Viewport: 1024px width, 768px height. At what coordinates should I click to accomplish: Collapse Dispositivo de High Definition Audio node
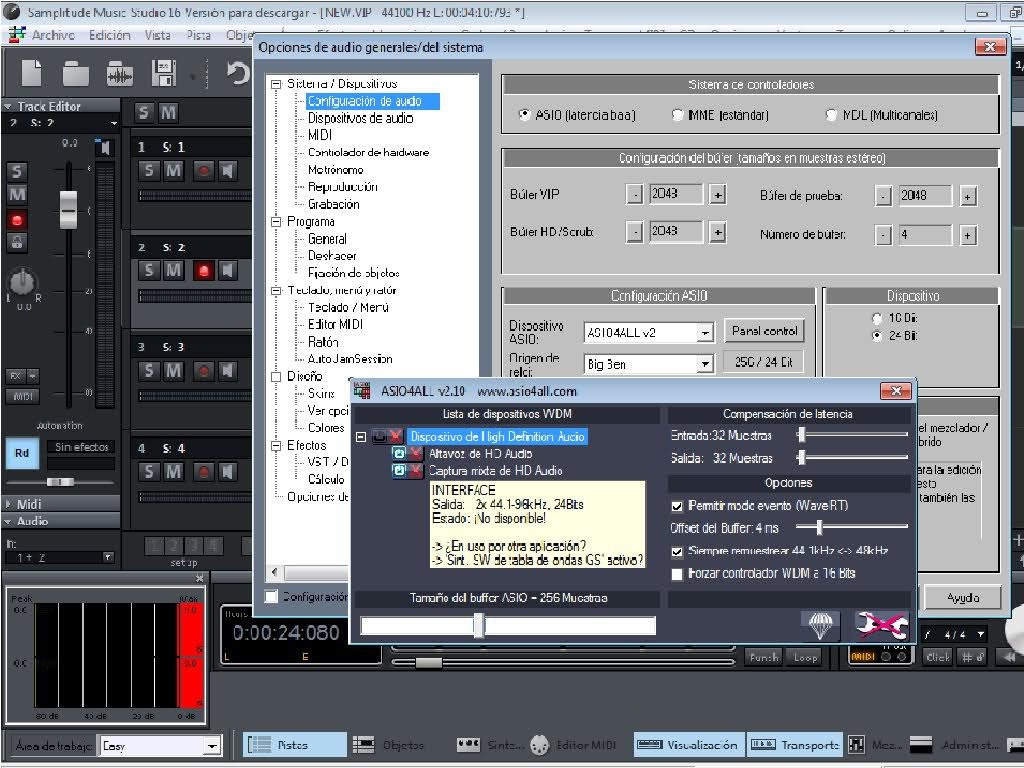[x=361, y=437]
